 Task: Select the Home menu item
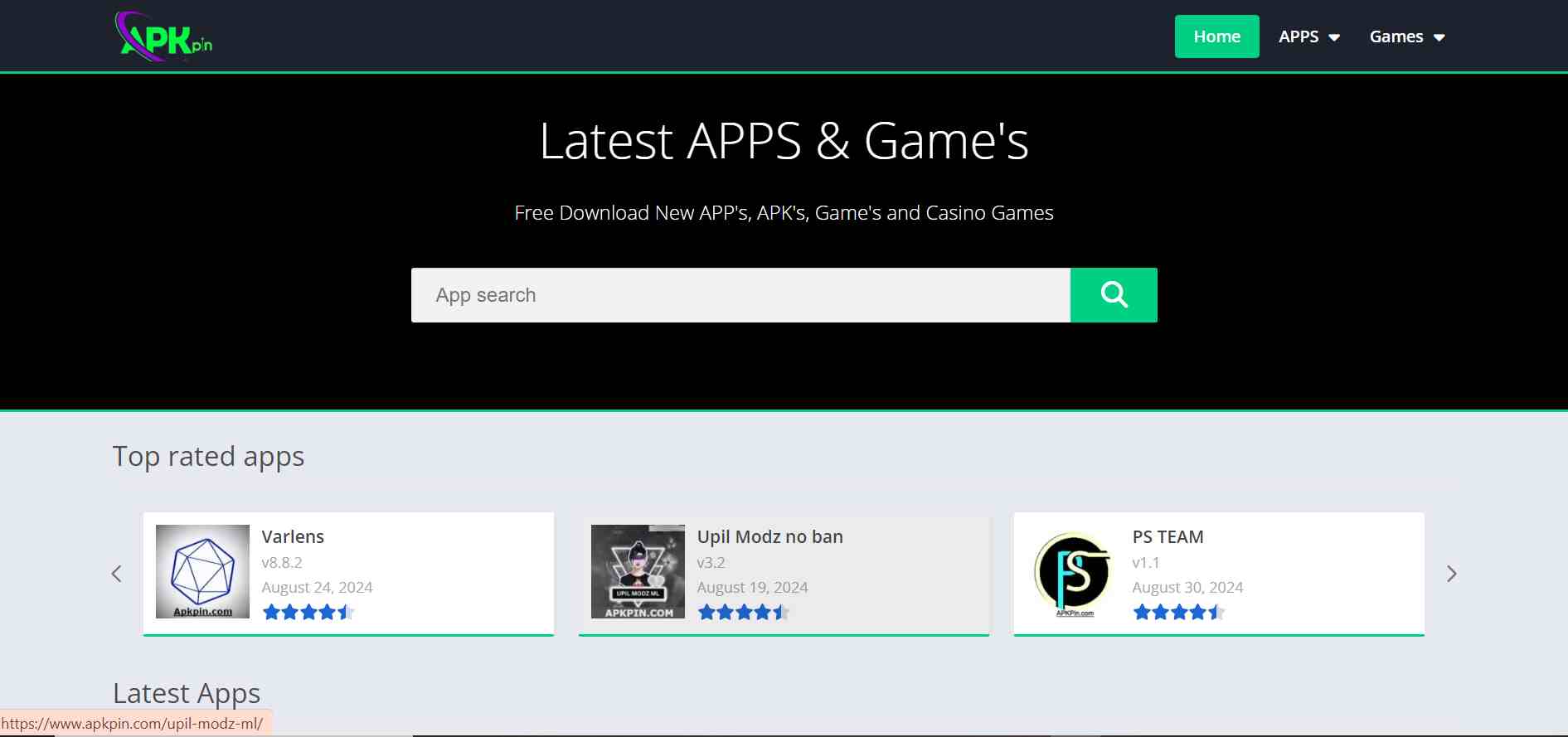tap(1216, 36)
